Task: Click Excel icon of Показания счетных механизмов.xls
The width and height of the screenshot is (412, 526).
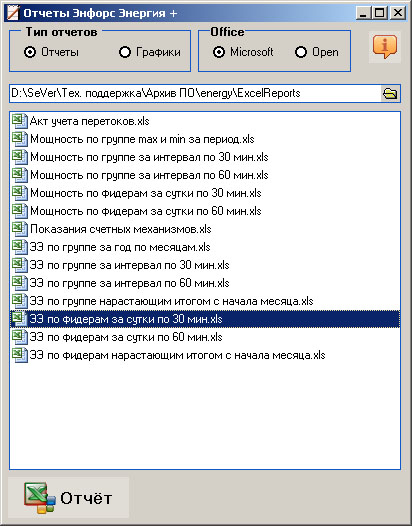Action: [20, 229]
